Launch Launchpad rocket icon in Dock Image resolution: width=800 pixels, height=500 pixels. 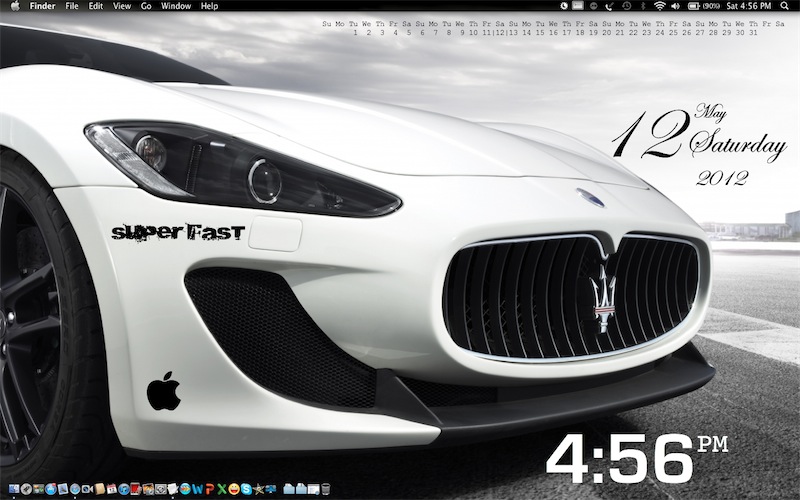[26, 489]
